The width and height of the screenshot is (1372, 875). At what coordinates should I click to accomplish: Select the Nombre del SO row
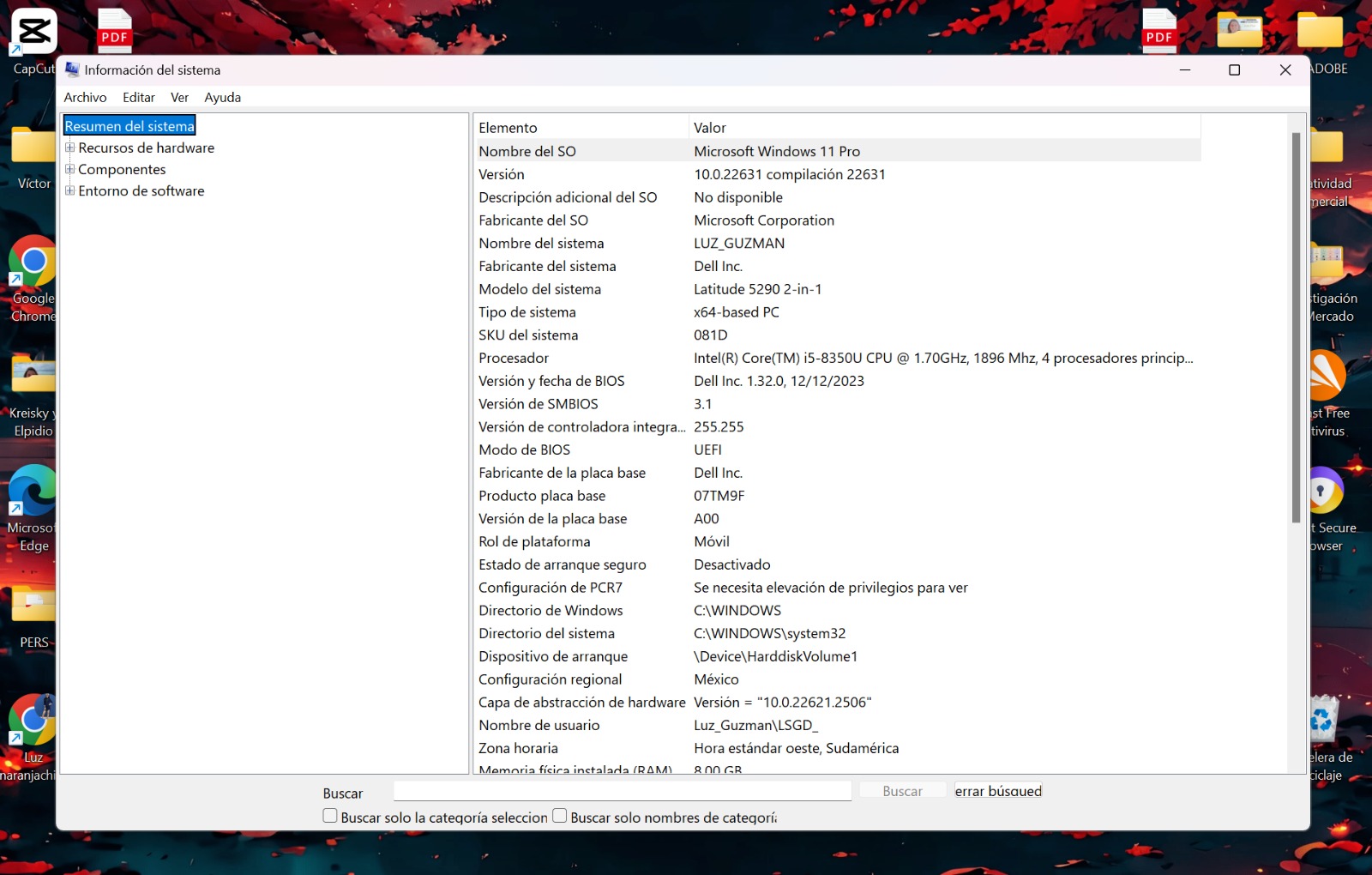pos(838,151)
